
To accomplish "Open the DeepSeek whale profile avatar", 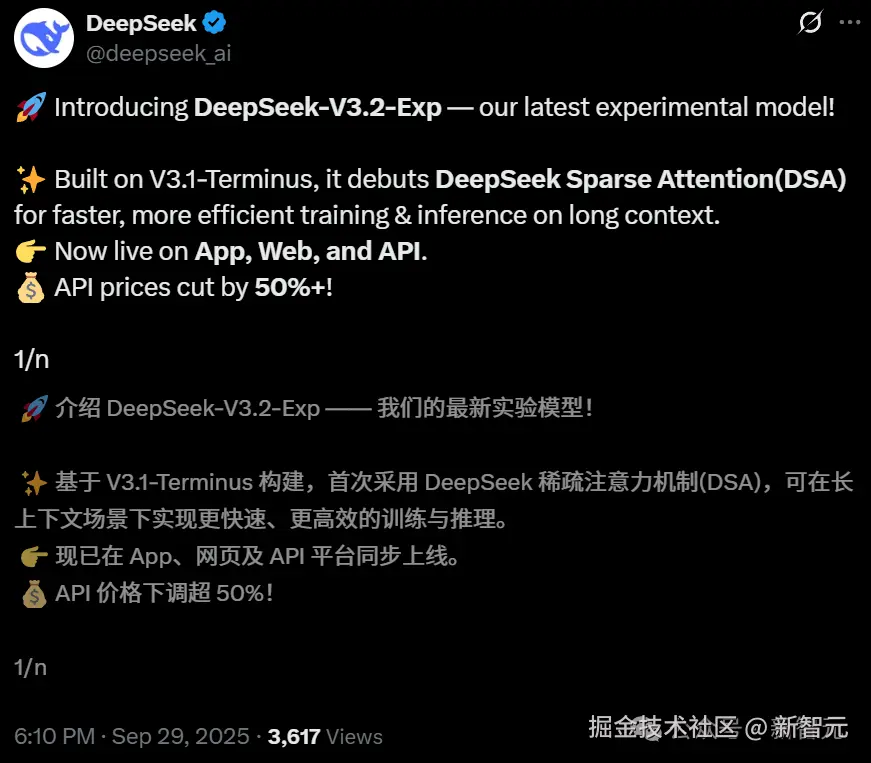I will pos(44,38).
